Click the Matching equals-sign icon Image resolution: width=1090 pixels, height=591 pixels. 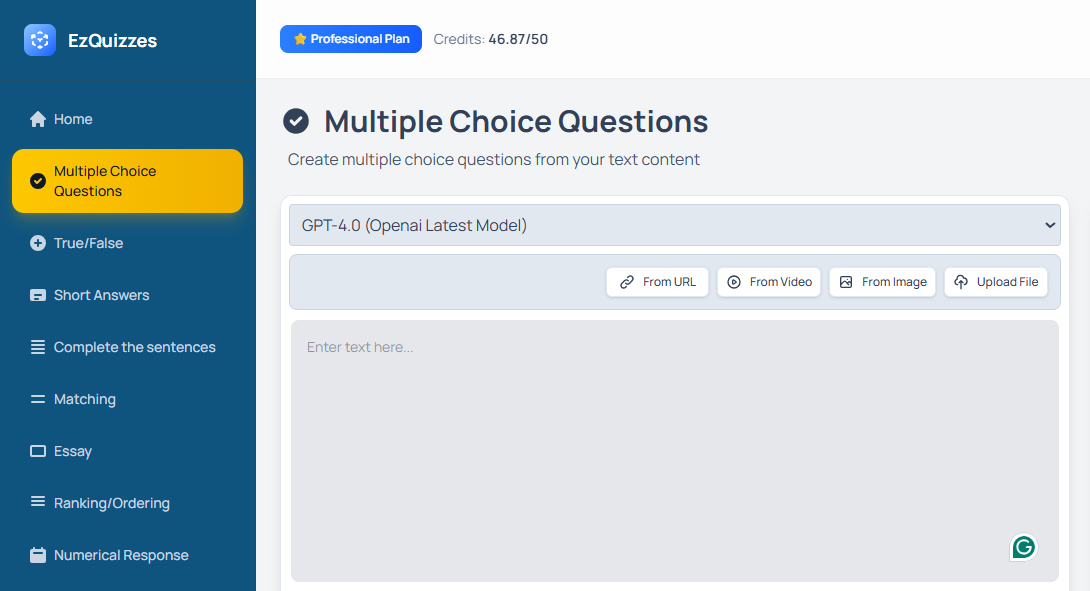point(38,399)
